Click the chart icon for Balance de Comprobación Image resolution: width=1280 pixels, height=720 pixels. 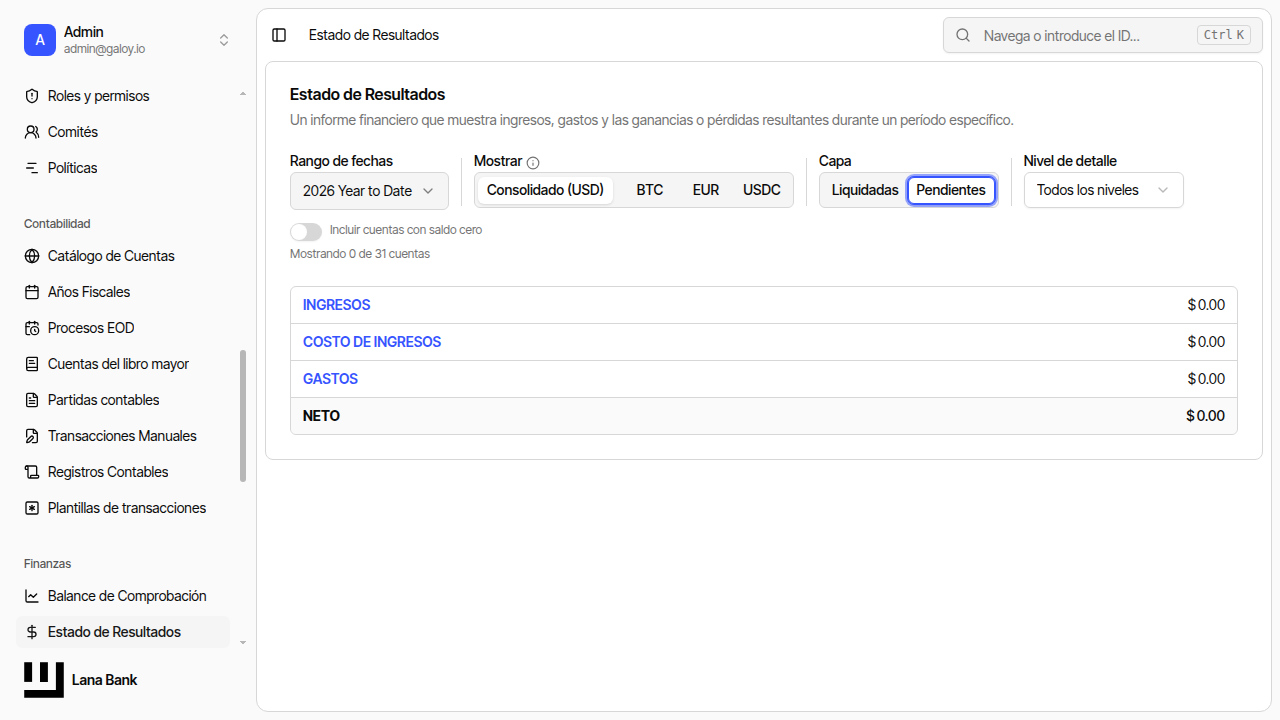click(x=32, y=596)
